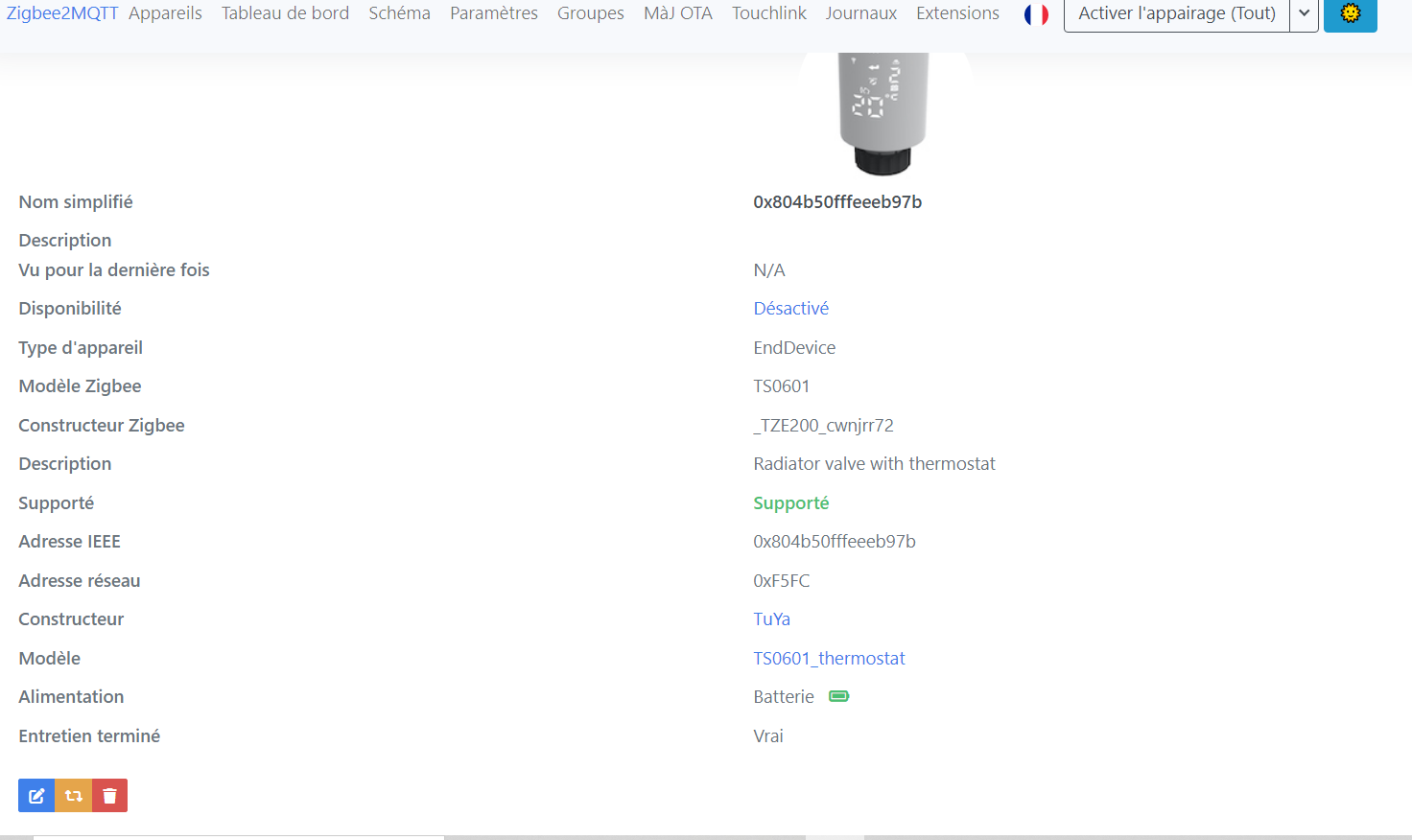This screenshot has height=840, width=1412.
Task: Open Zigbee2MQTT home via the logo
Action: click(x=61, y=13)
